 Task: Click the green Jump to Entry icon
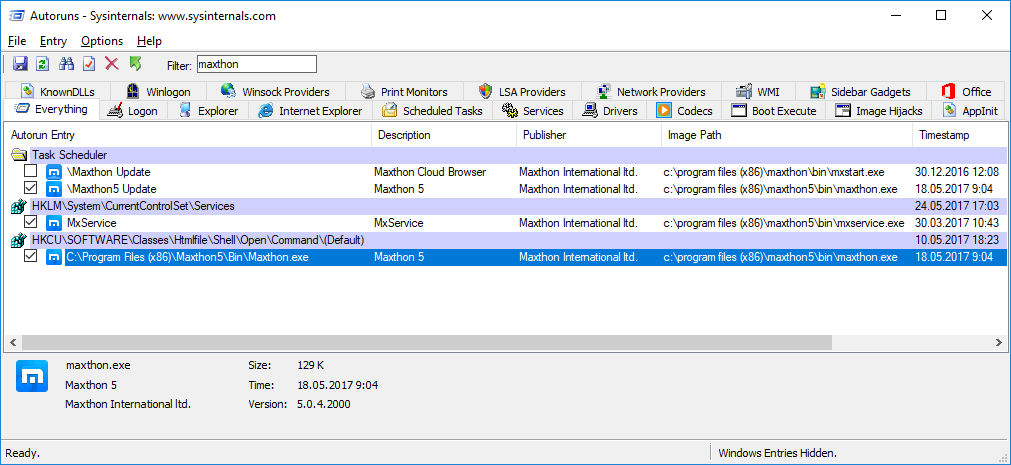click(x=135, y=64)
